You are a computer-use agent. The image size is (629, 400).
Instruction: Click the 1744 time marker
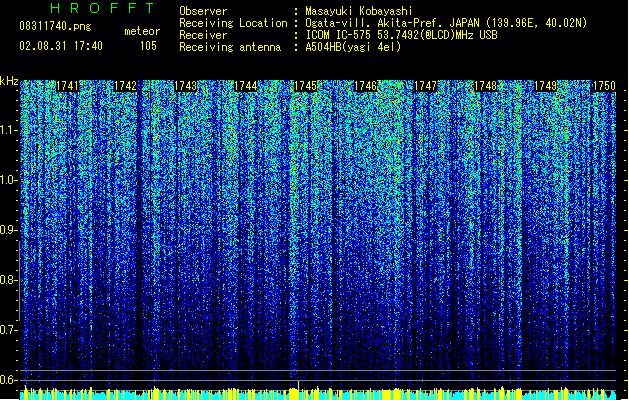pos(246,86)
